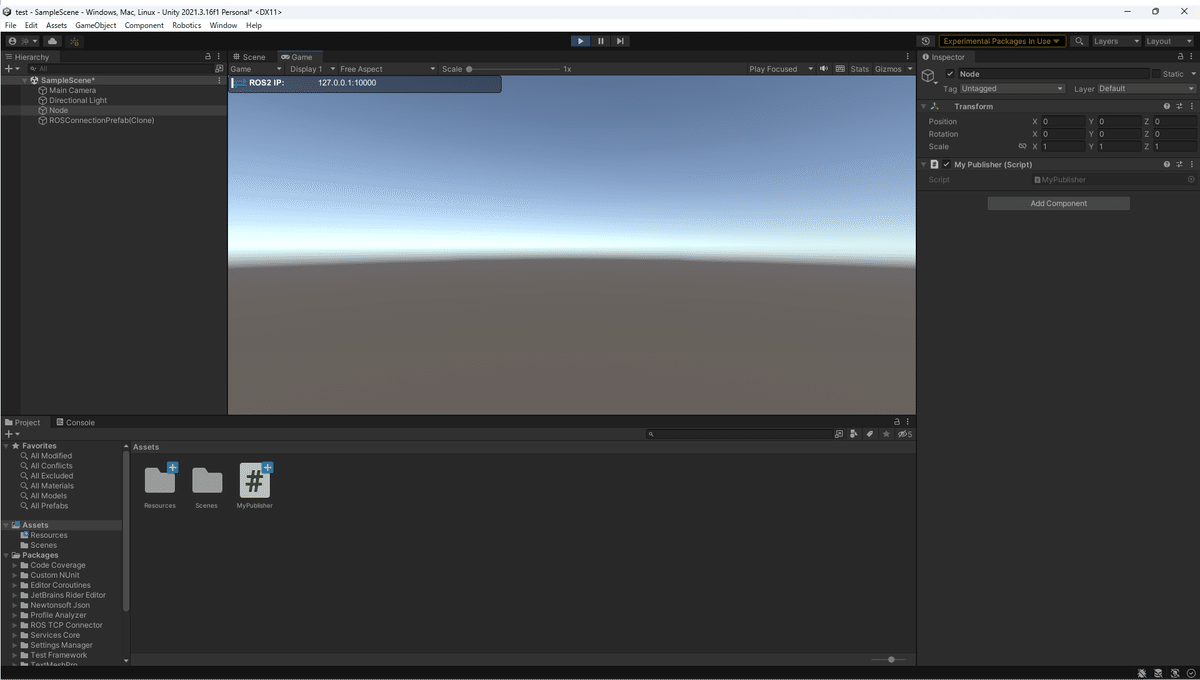Click the Add Component button in the Inspector

click(1057, 202)
